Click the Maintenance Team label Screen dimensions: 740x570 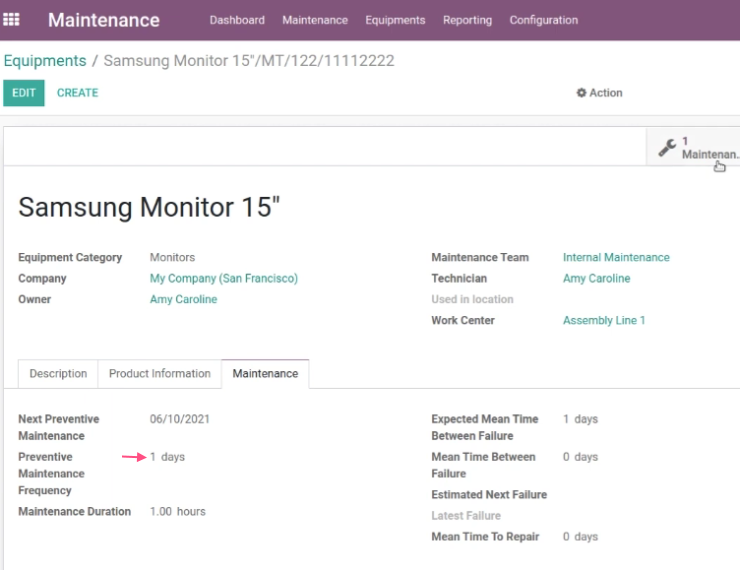[480, 257]
